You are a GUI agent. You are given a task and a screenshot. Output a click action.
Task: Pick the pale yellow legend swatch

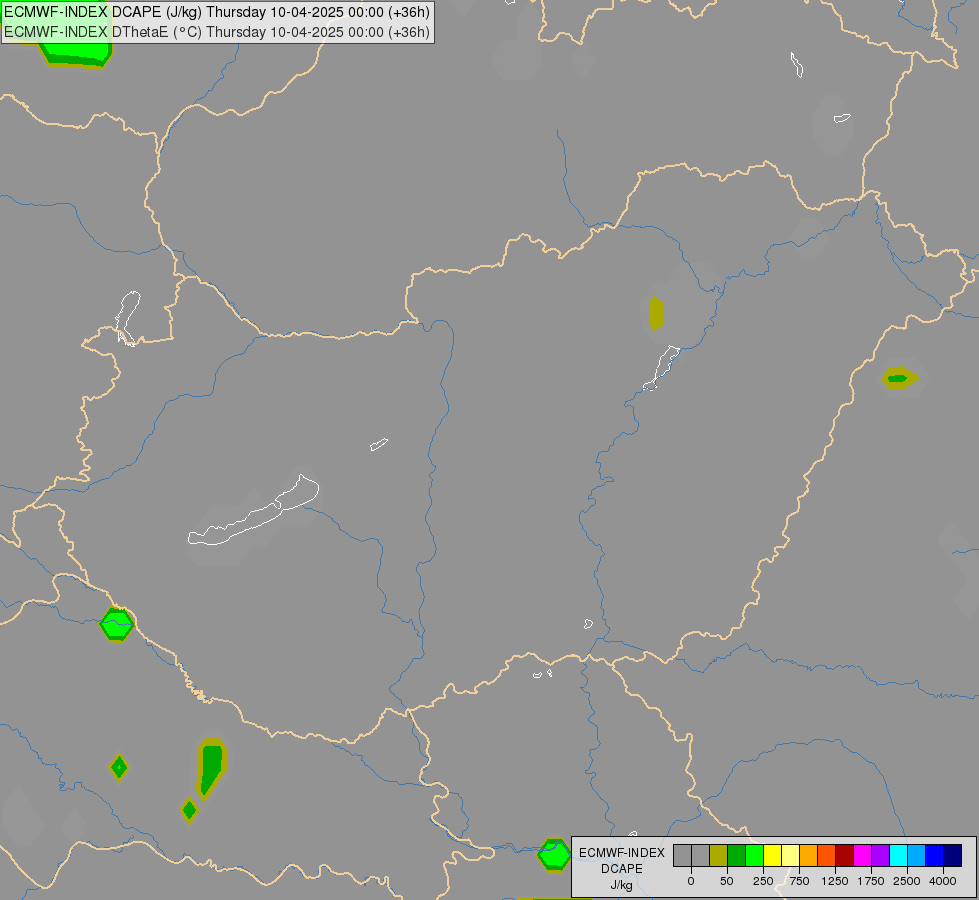pyautogui.click(x=791, y=855)
